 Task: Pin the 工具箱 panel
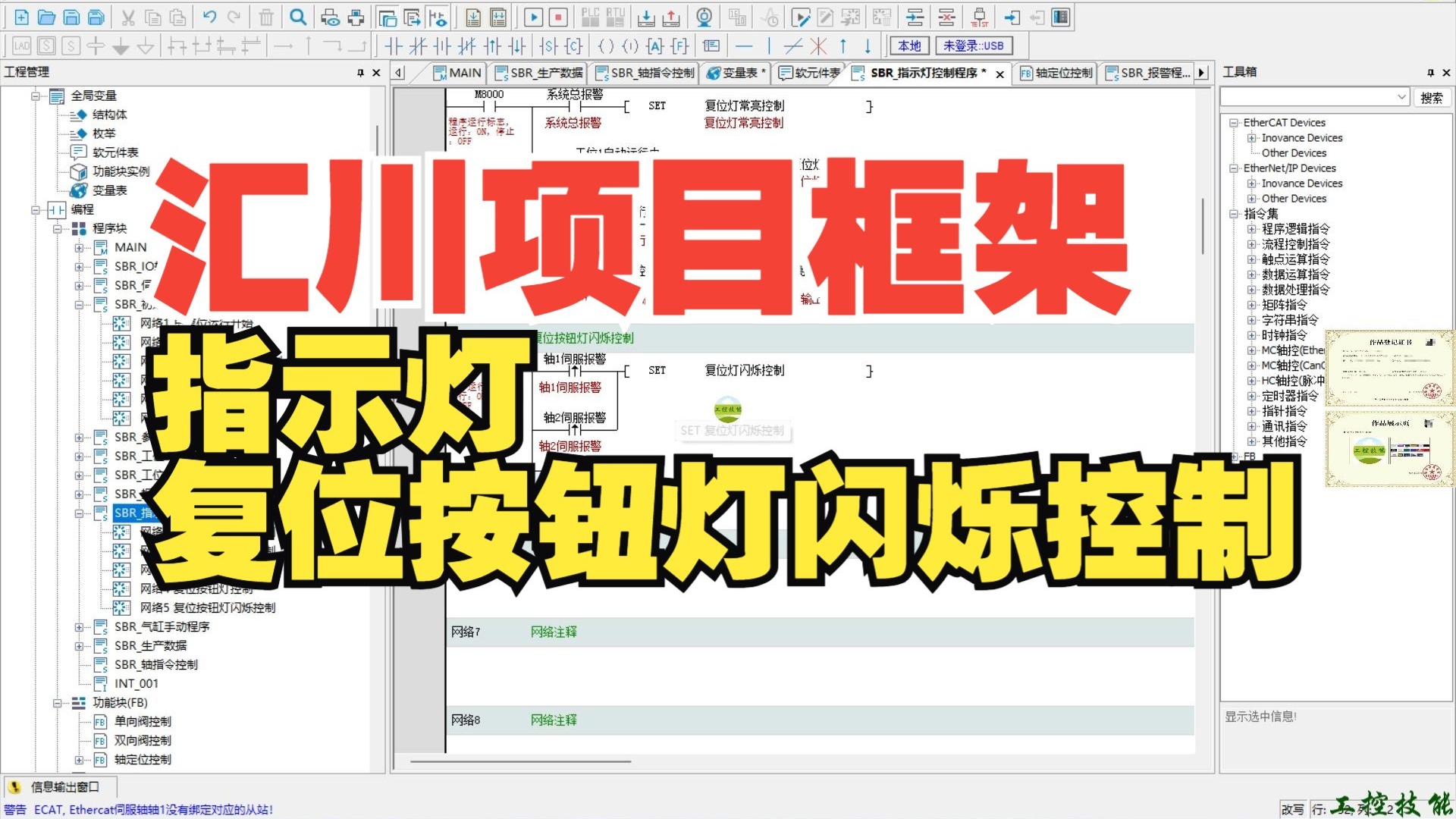[x=1430, y=73]
